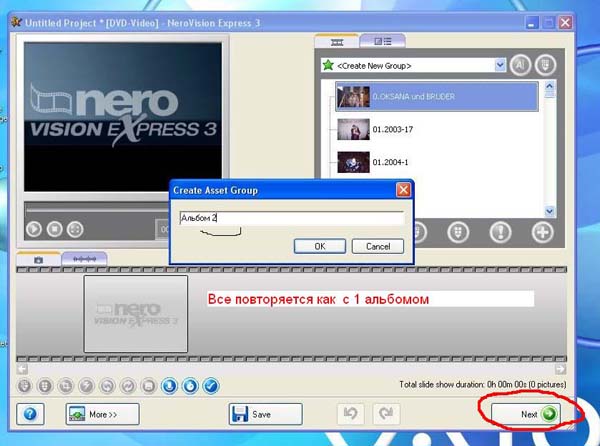Stop the preview playback
Screen dimensions: 600x446
coord(54,229)
